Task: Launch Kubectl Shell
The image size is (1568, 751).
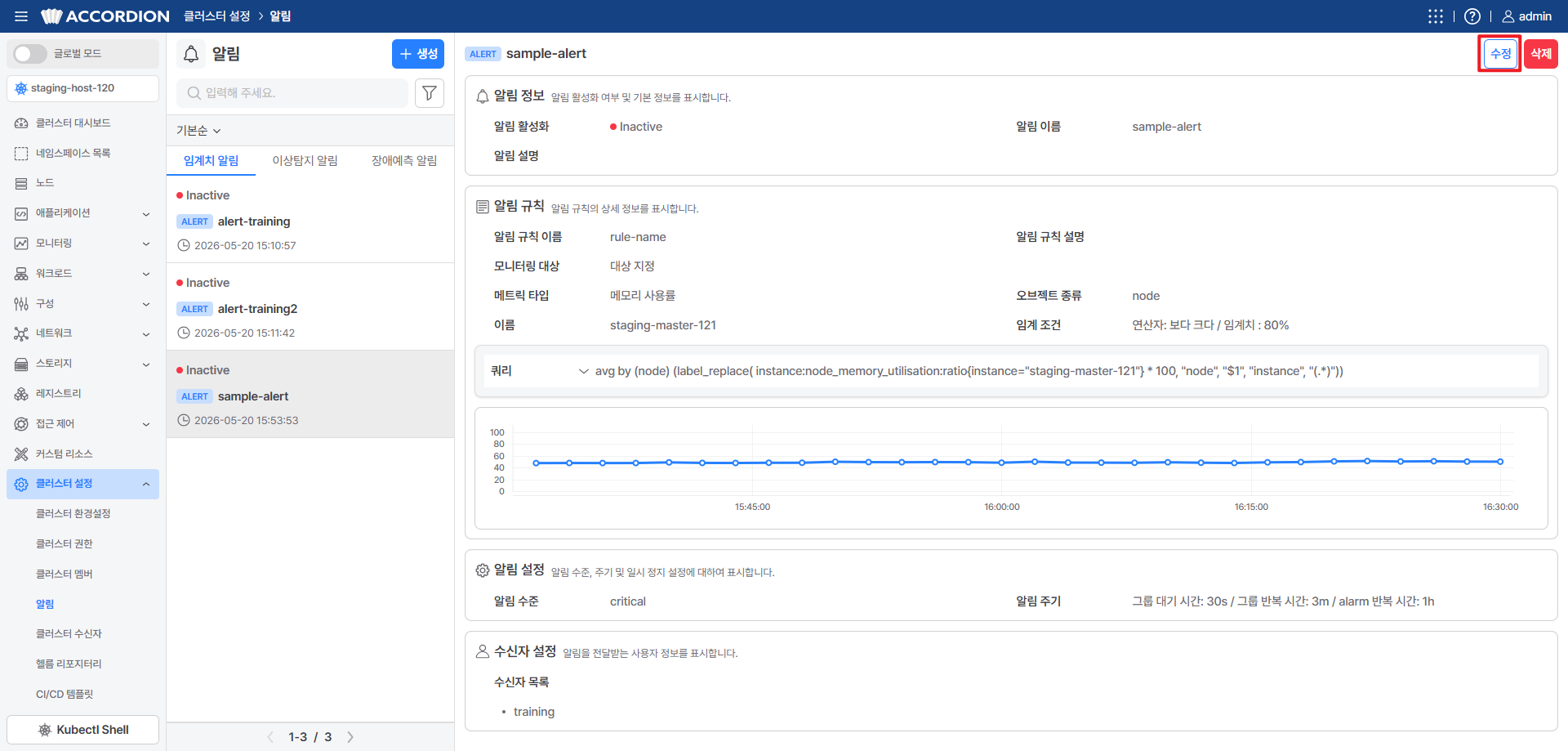Action: (x=82, y=730)
